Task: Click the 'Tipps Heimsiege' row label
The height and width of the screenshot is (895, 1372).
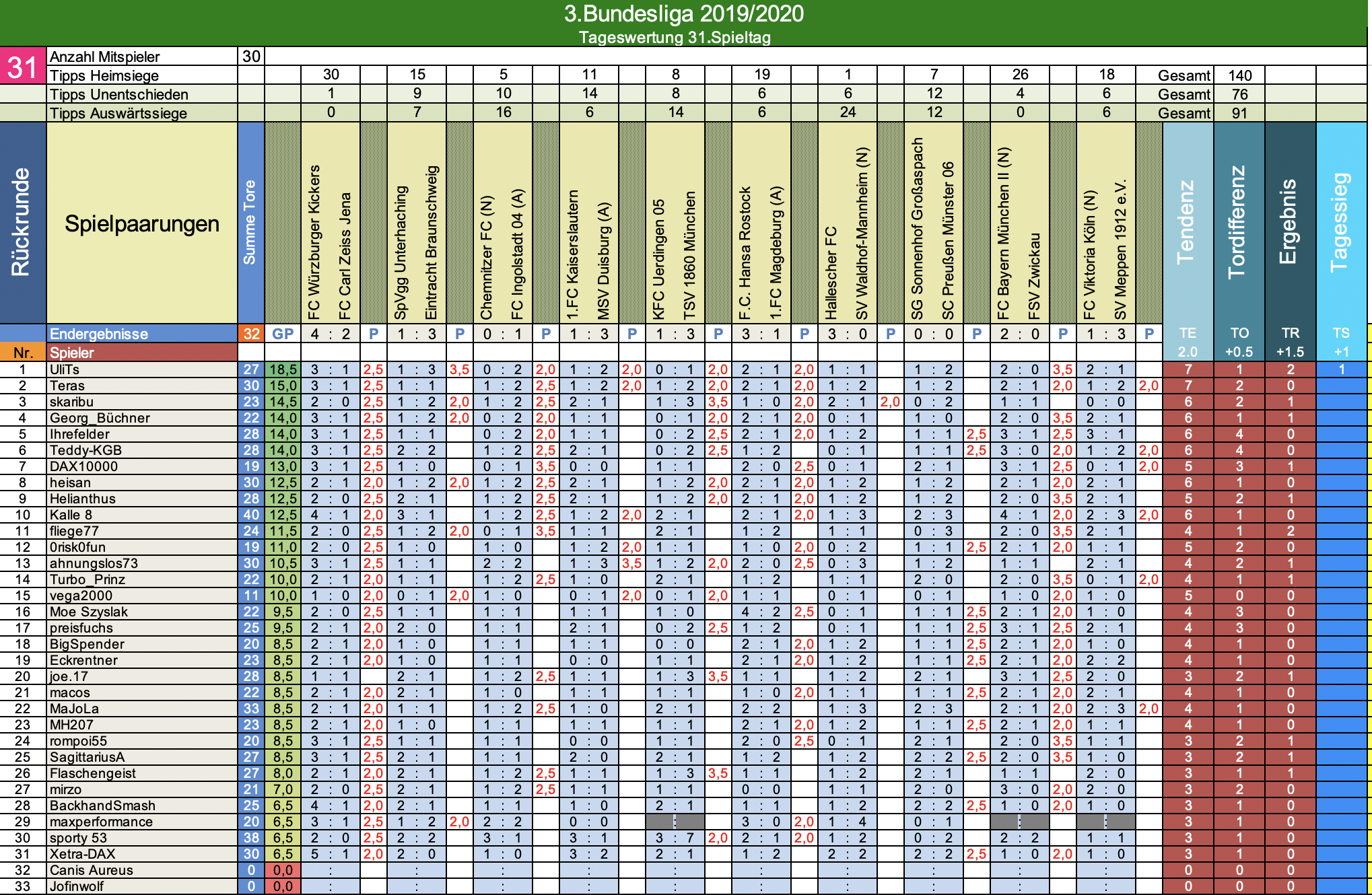Action: point(104,75)
